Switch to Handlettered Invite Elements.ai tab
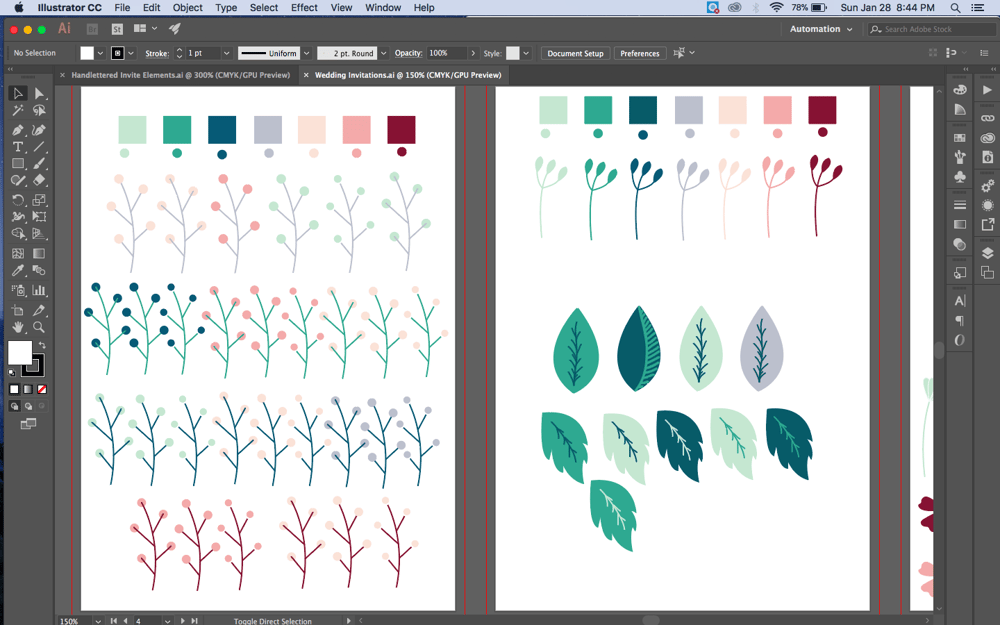The height and width of the screenshot is (625, 1000). tap(180, 75)
